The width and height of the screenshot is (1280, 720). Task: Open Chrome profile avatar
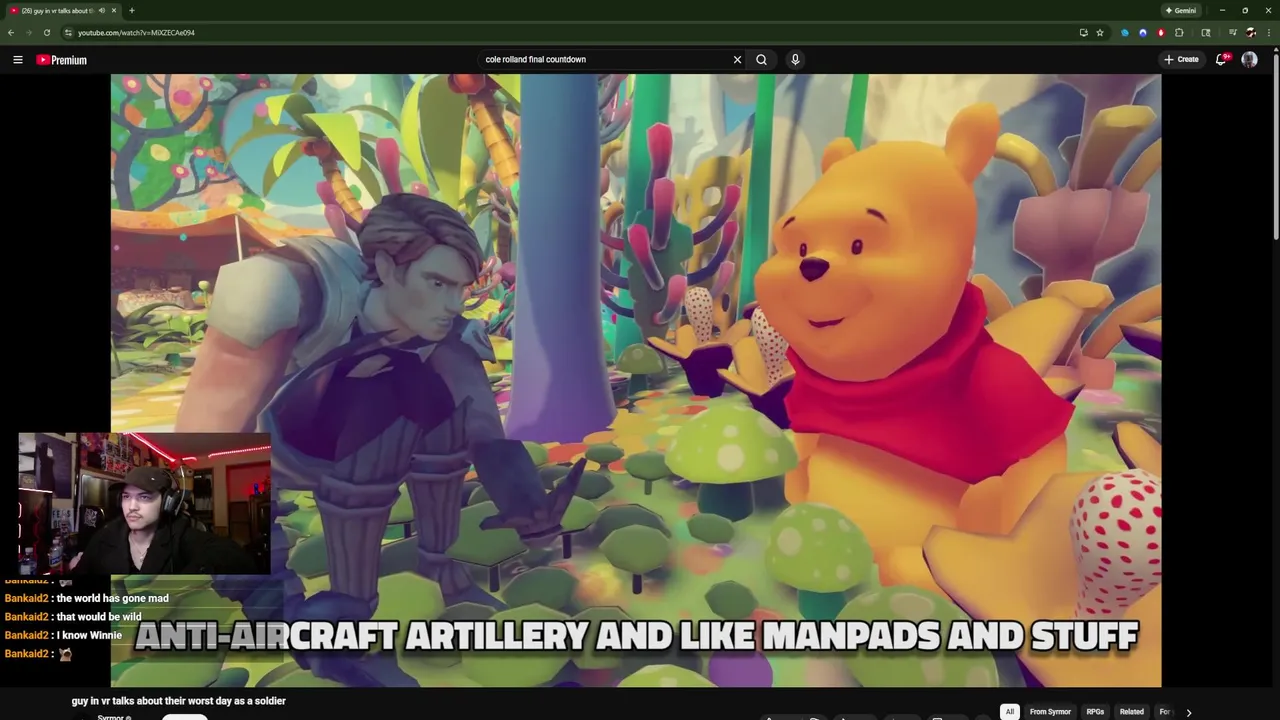point(1250,32)
